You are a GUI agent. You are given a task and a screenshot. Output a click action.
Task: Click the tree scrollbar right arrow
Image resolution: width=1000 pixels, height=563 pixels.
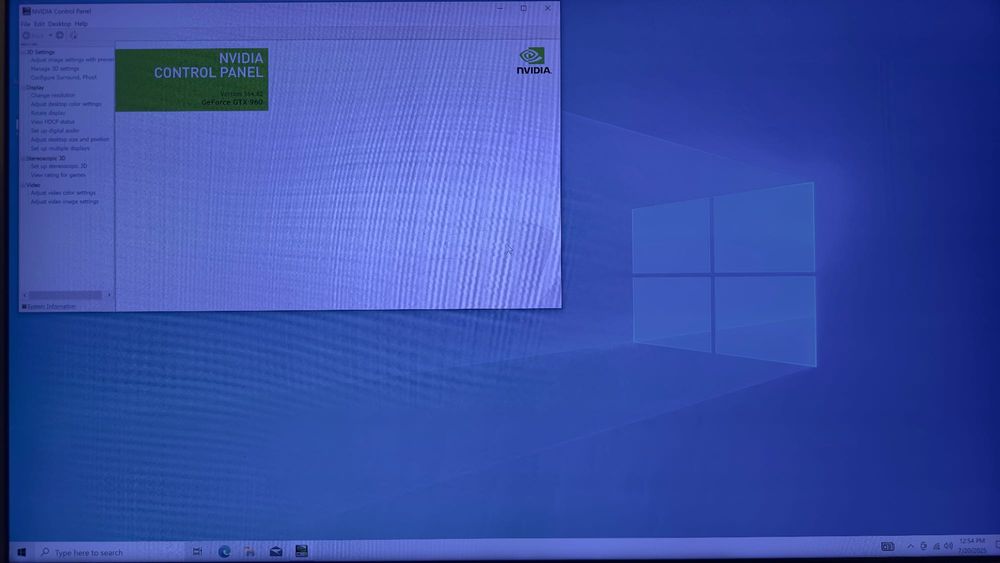coord(109,295)
